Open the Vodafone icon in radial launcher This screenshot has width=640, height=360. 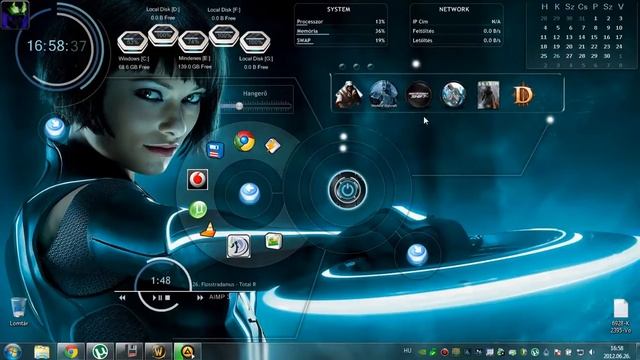coord(198,179)
